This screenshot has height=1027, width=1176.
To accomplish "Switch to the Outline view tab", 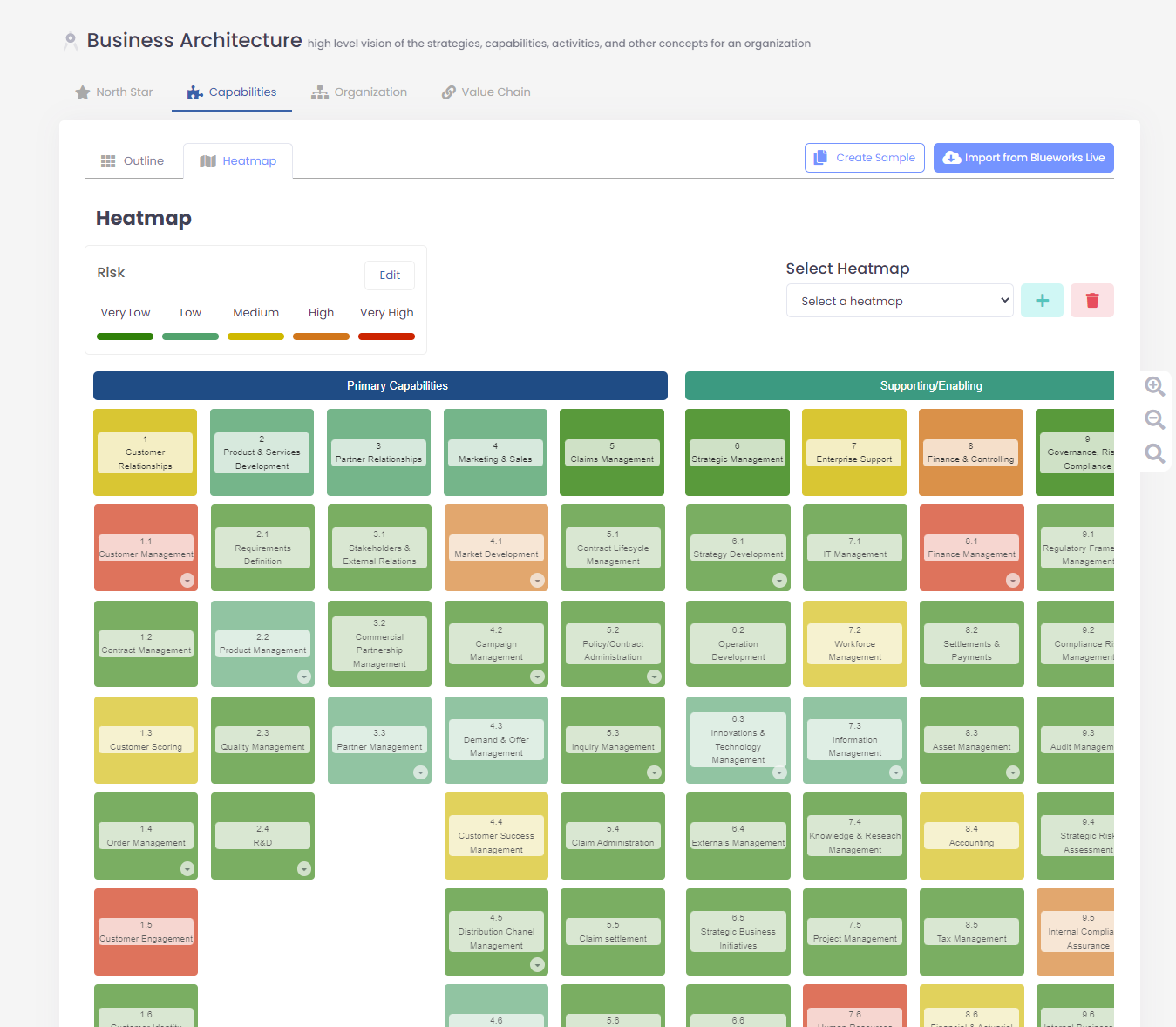I will (x=133, y=161).
